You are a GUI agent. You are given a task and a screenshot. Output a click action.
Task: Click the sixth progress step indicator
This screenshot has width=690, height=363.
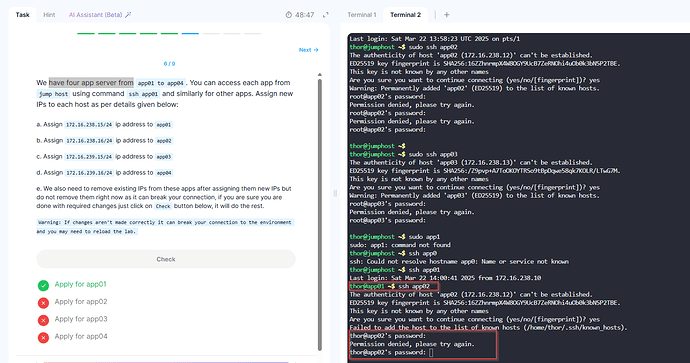click(x=190, y=33)
